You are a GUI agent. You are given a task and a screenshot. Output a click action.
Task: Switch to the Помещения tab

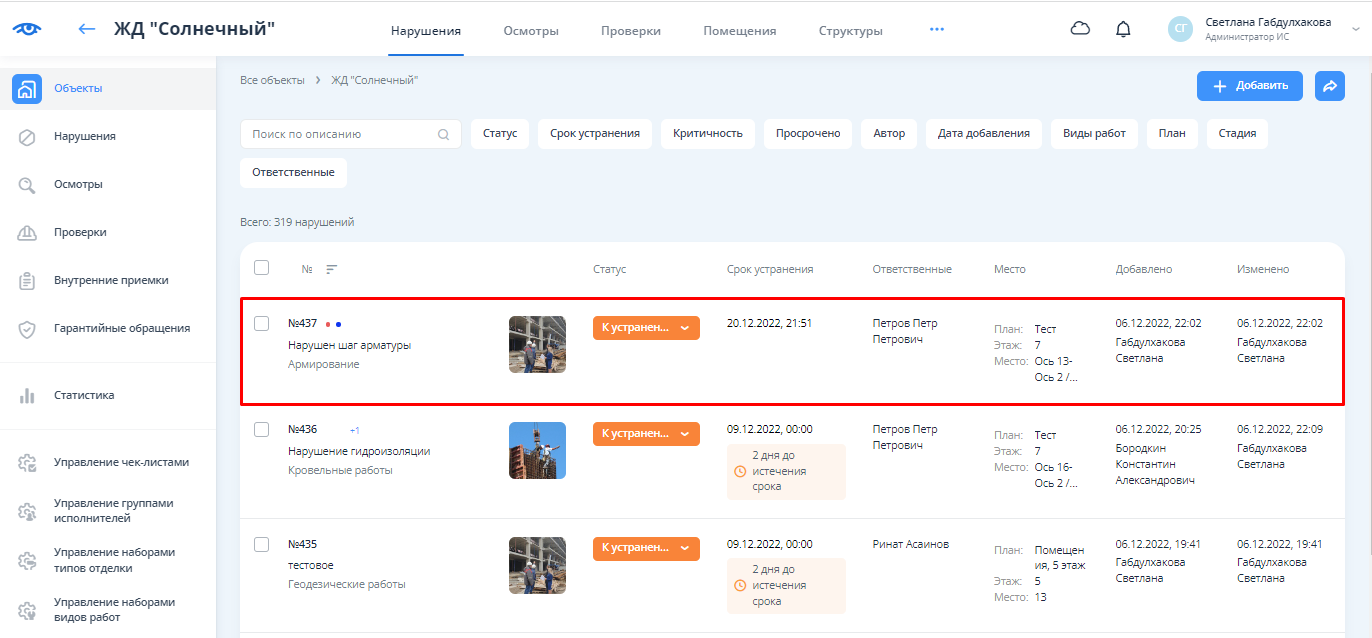(739, 31)
